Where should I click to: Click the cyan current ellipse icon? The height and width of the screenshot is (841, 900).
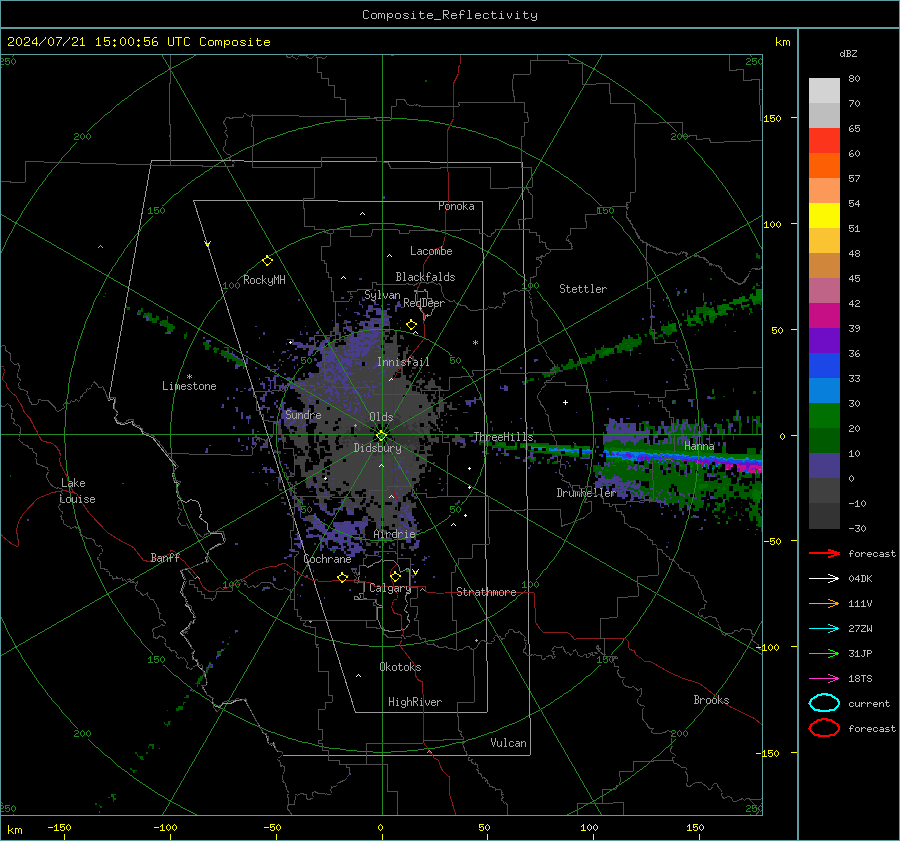click(824, 703)
